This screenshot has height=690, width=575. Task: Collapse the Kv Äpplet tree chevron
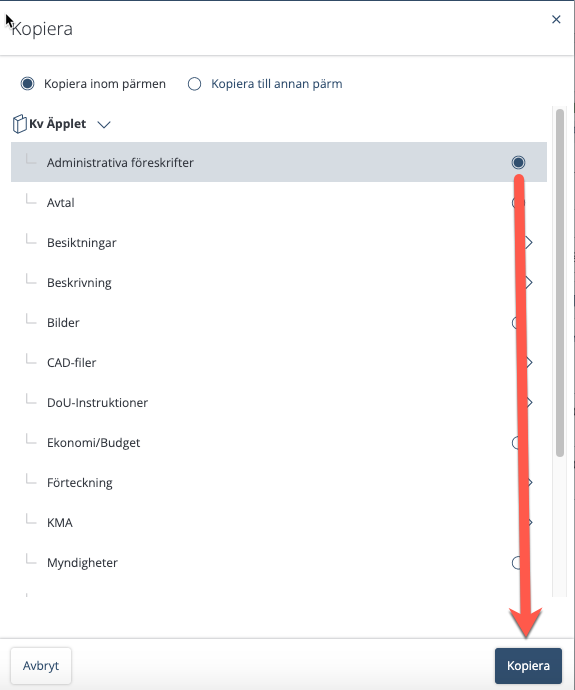point(104,125)
